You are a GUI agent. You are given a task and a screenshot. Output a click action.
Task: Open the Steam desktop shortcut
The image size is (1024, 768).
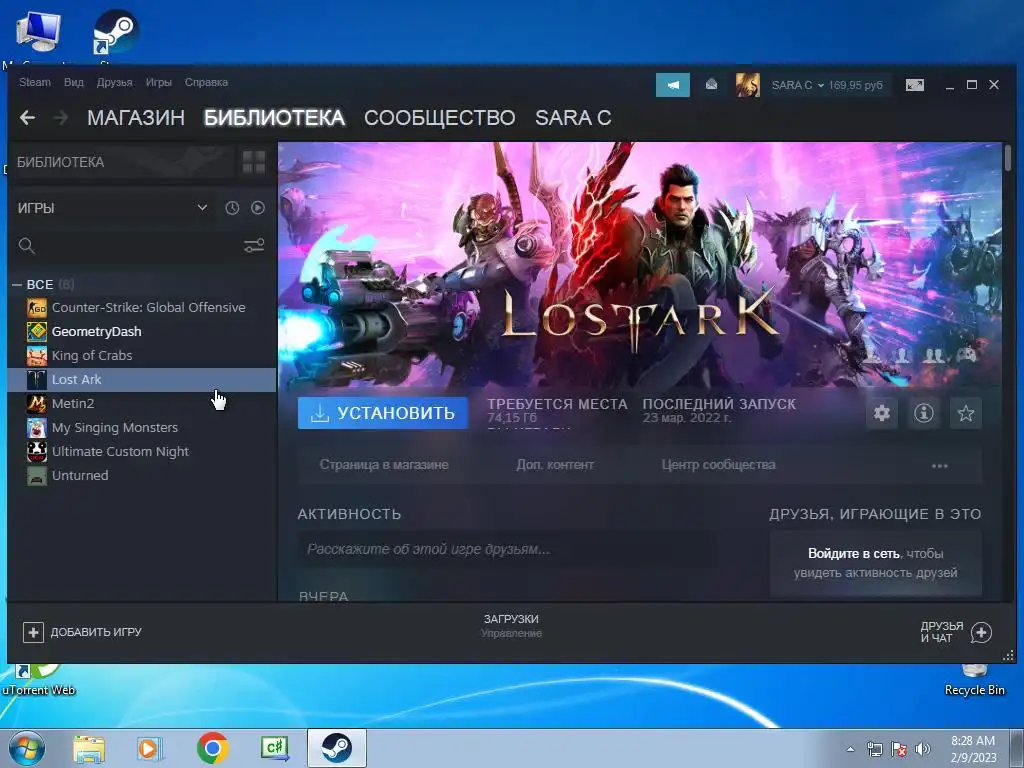coord(115,33)
